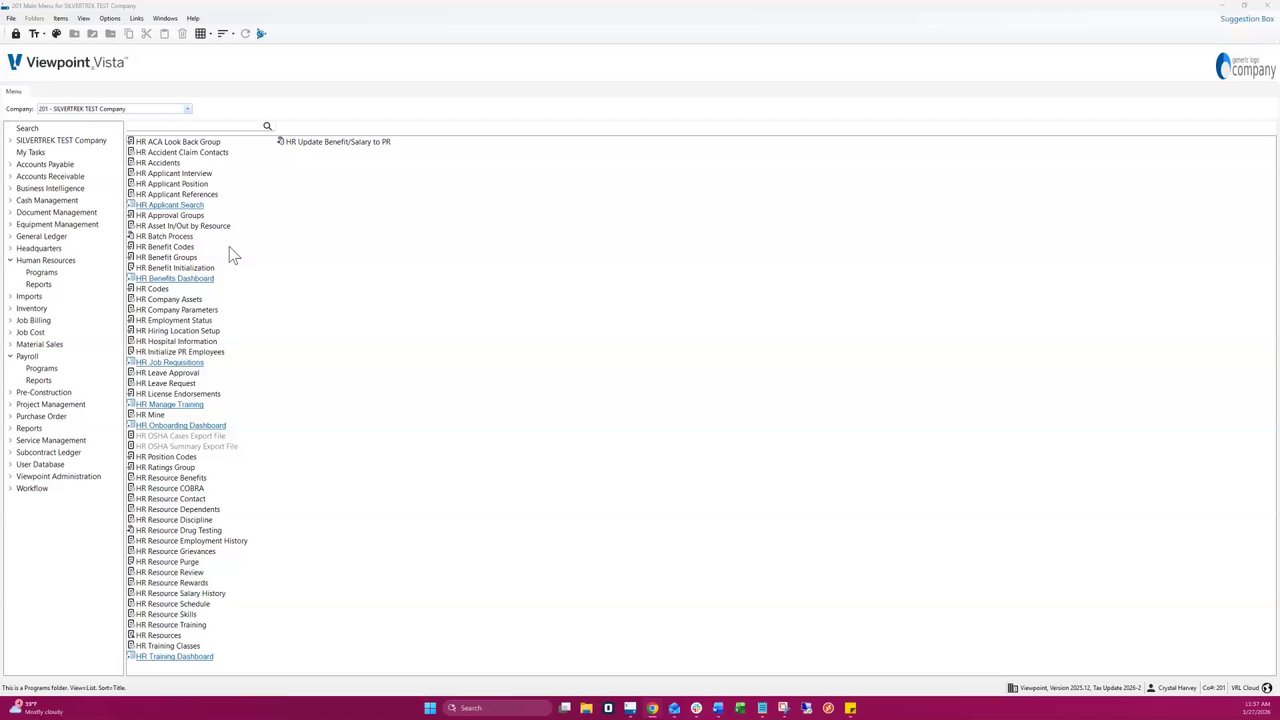Expand the Purchase Order tree node
This screenshot has width=1280, height=720.
pyautogui.click(x=10, y=416)
